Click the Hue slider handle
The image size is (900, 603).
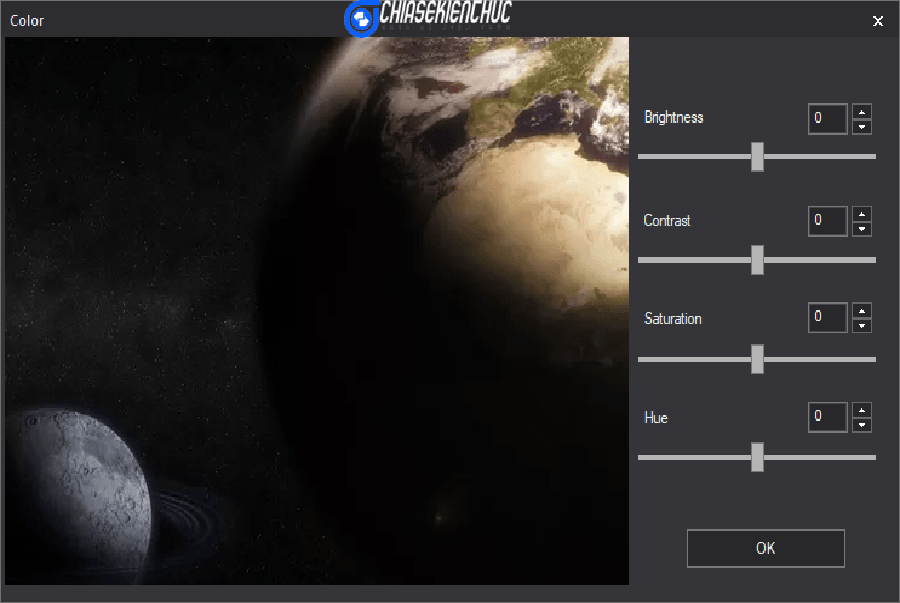point(757,457)
